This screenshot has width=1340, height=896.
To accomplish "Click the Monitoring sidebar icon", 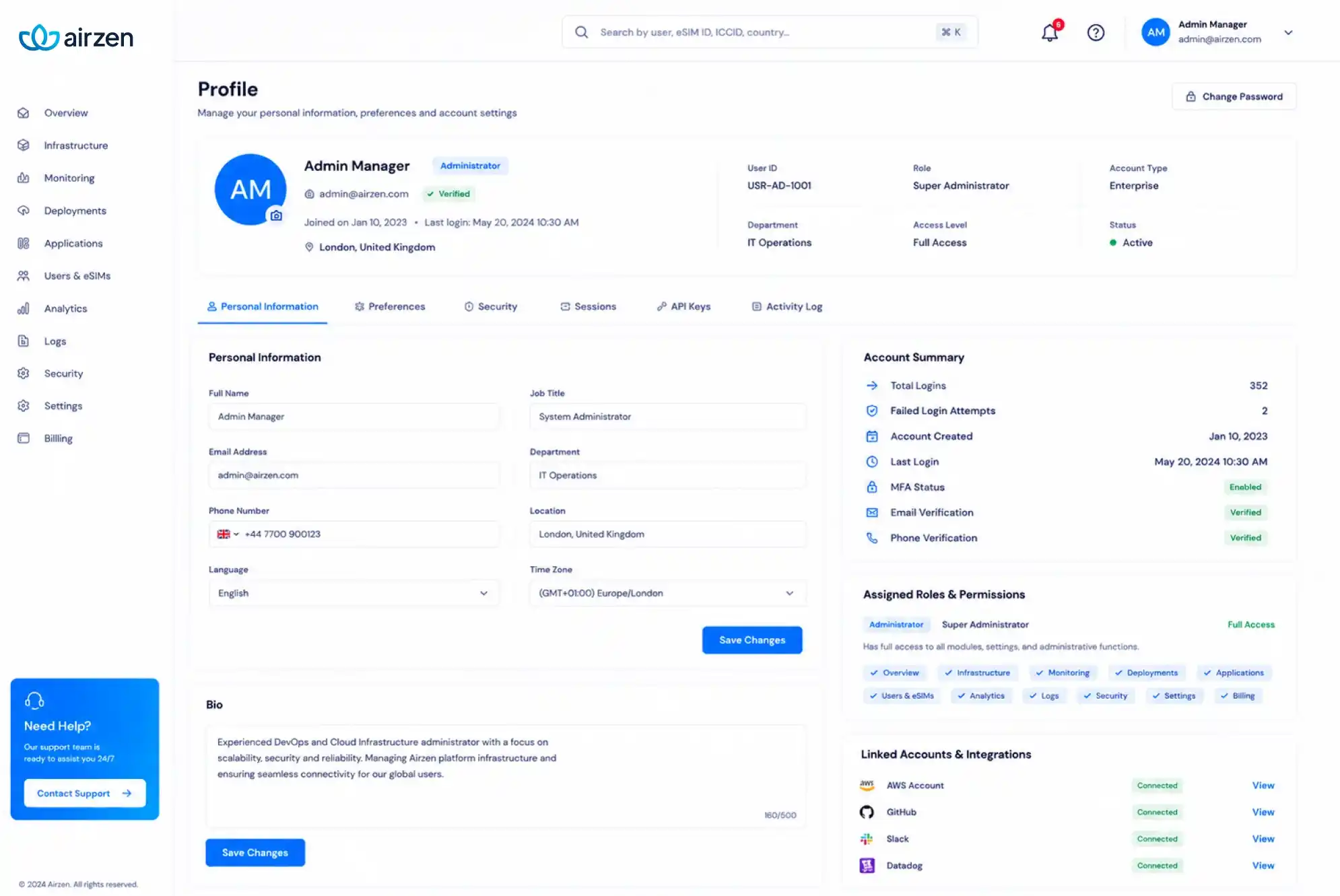I will point(24,178).
